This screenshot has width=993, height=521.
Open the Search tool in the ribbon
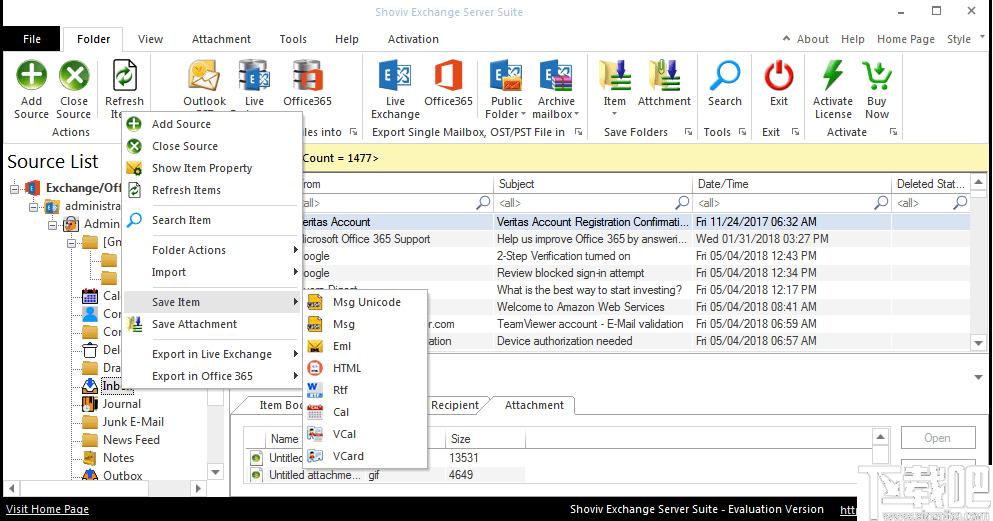tap(724, 76)
